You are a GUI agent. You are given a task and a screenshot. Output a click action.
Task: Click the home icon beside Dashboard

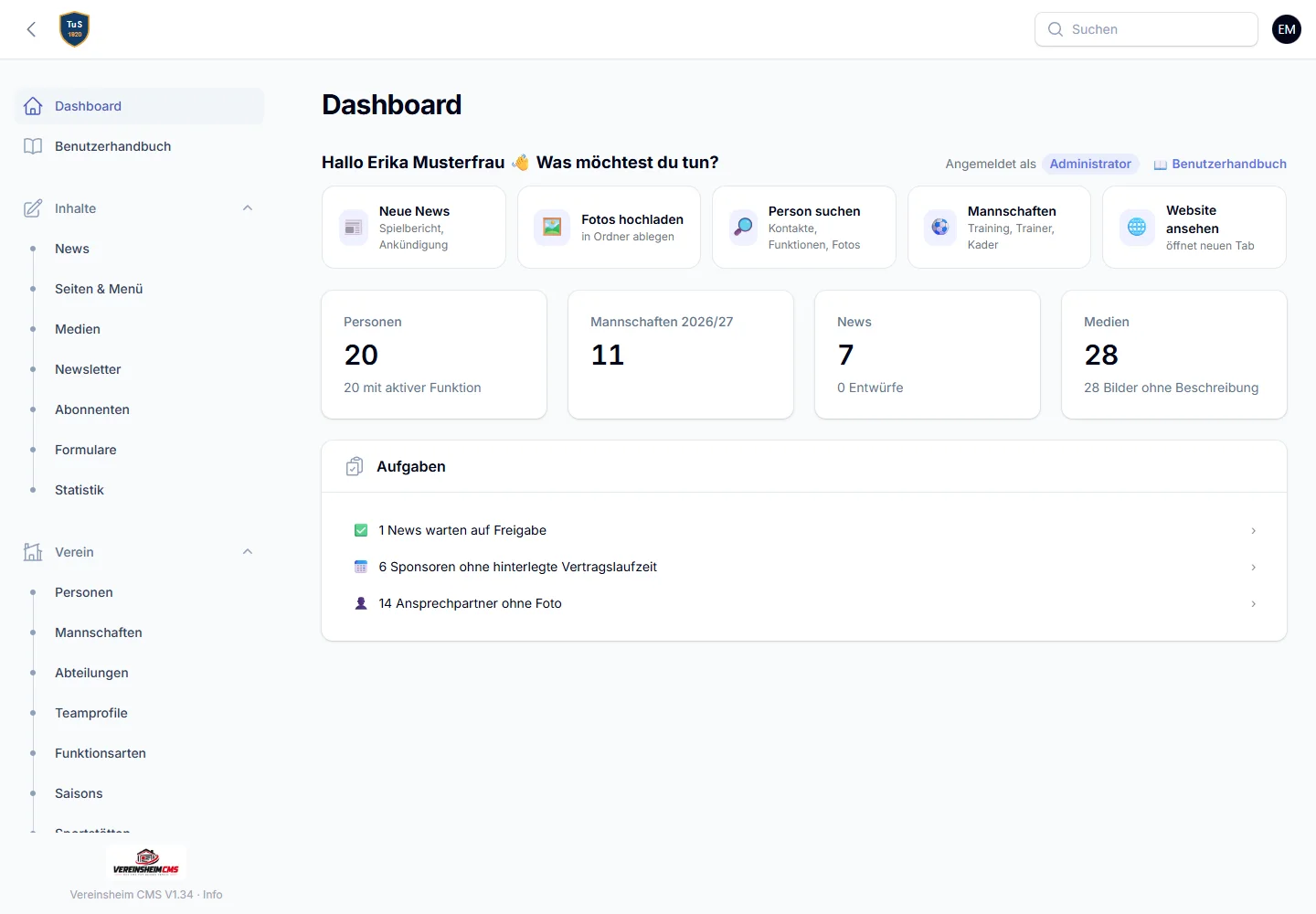(33, 106)
